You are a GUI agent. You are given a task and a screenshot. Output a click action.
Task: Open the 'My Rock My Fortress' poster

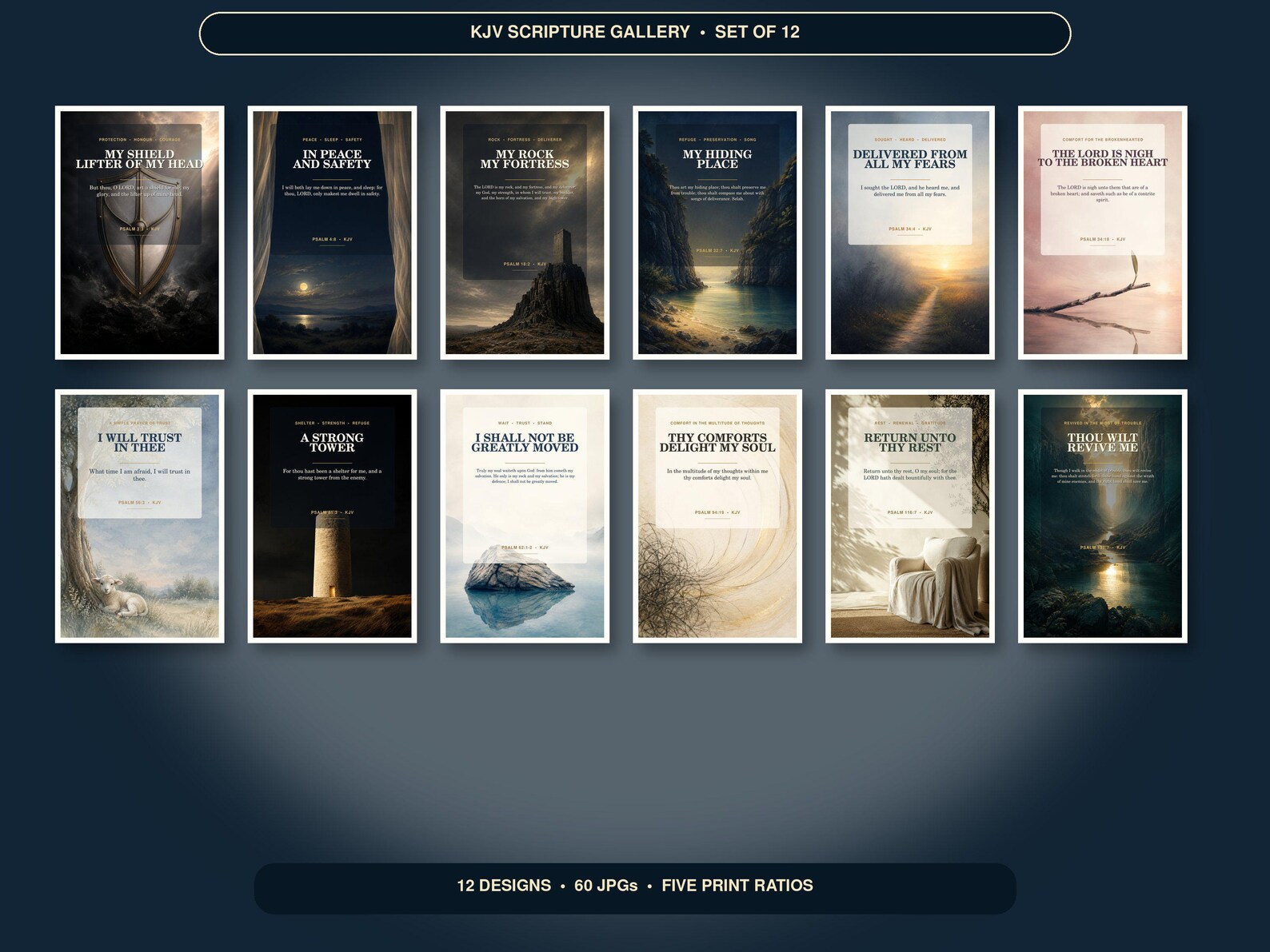(525, 233)
